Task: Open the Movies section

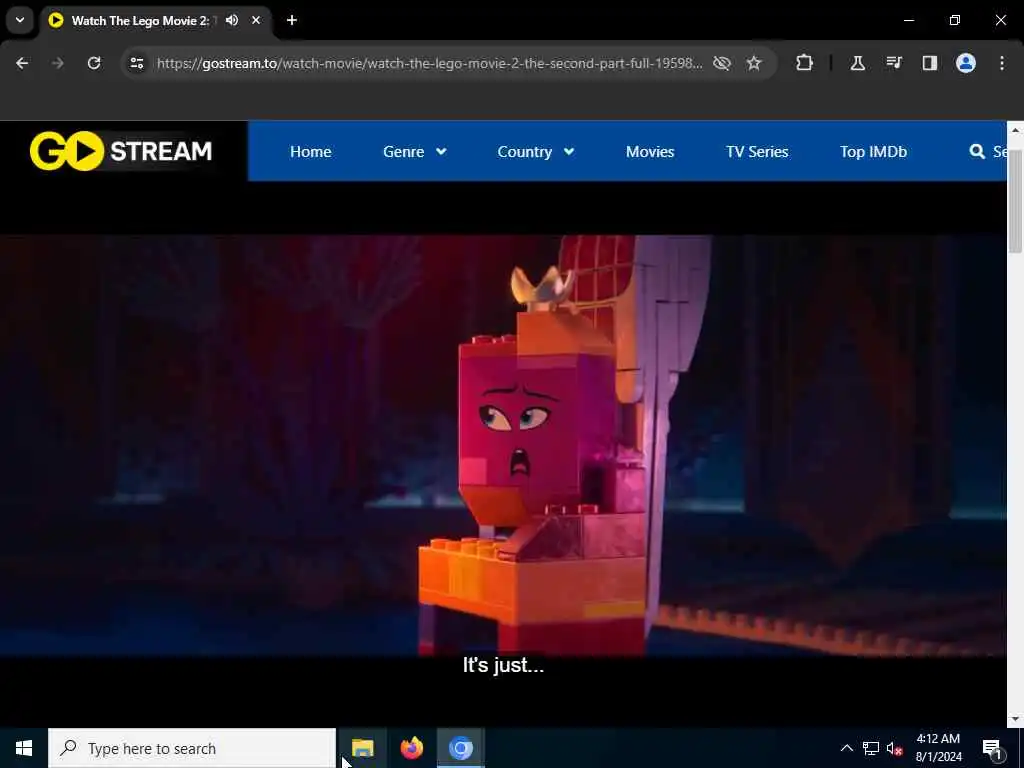Action: (650, 152)
